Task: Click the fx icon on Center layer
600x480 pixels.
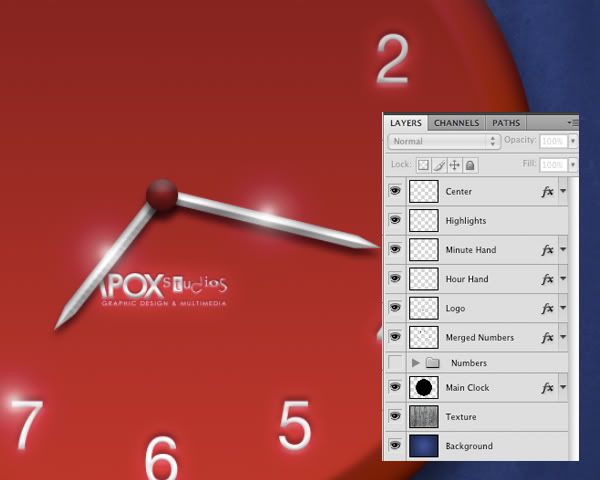Action: pos(547,191)
